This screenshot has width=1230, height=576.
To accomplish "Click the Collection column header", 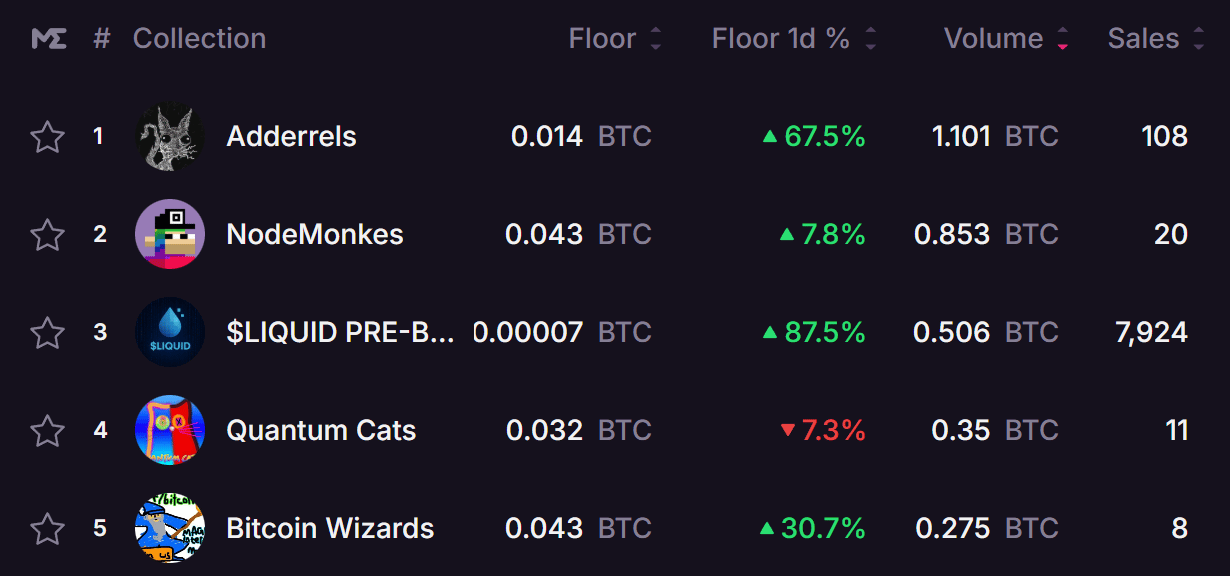I will point(199,39).
